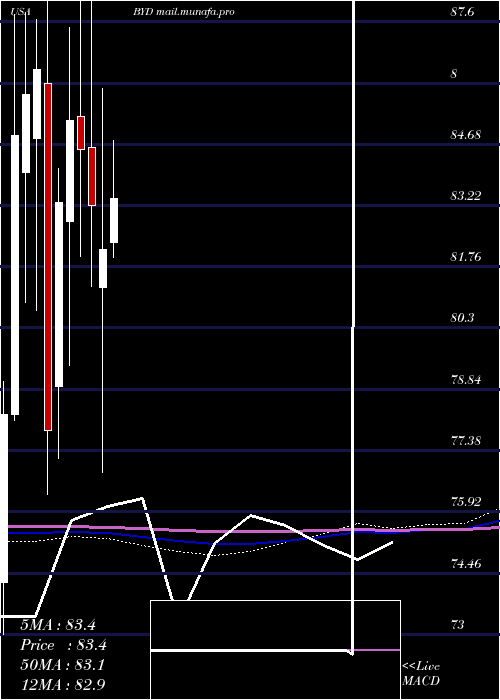
Task: Click the 80.3 price axis label
Action: 462,318
